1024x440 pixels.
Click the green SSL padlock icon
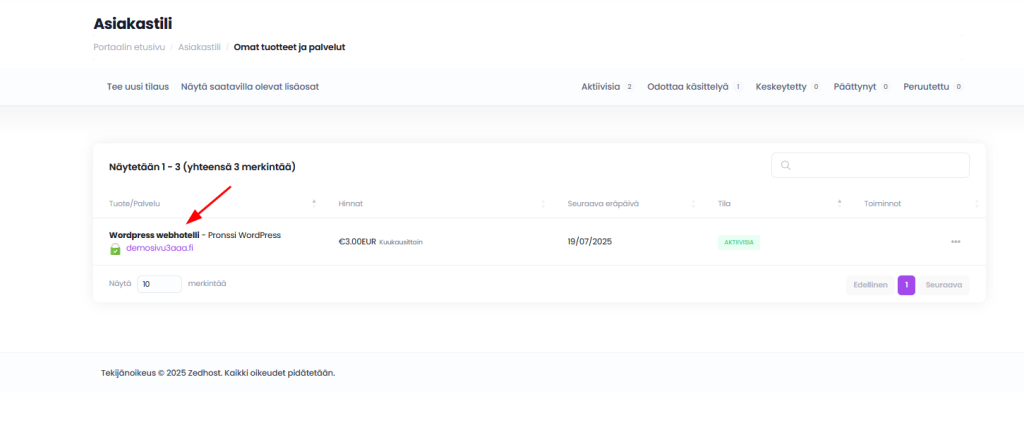click(x=115, y=248)
